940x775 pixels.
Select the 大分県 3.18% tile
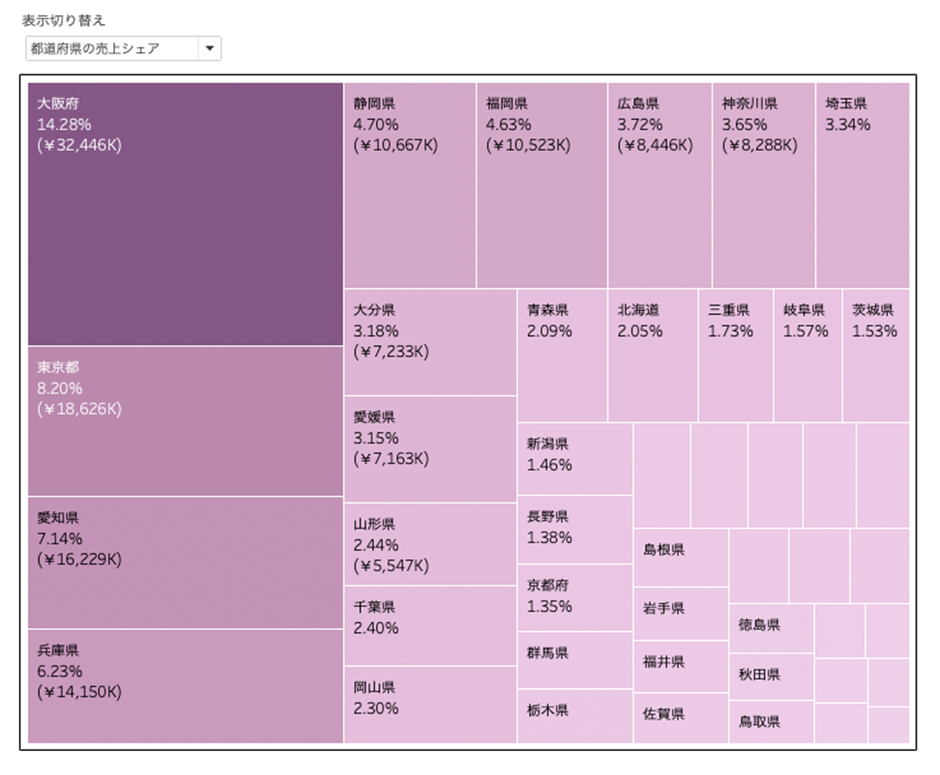coord(430,342)
